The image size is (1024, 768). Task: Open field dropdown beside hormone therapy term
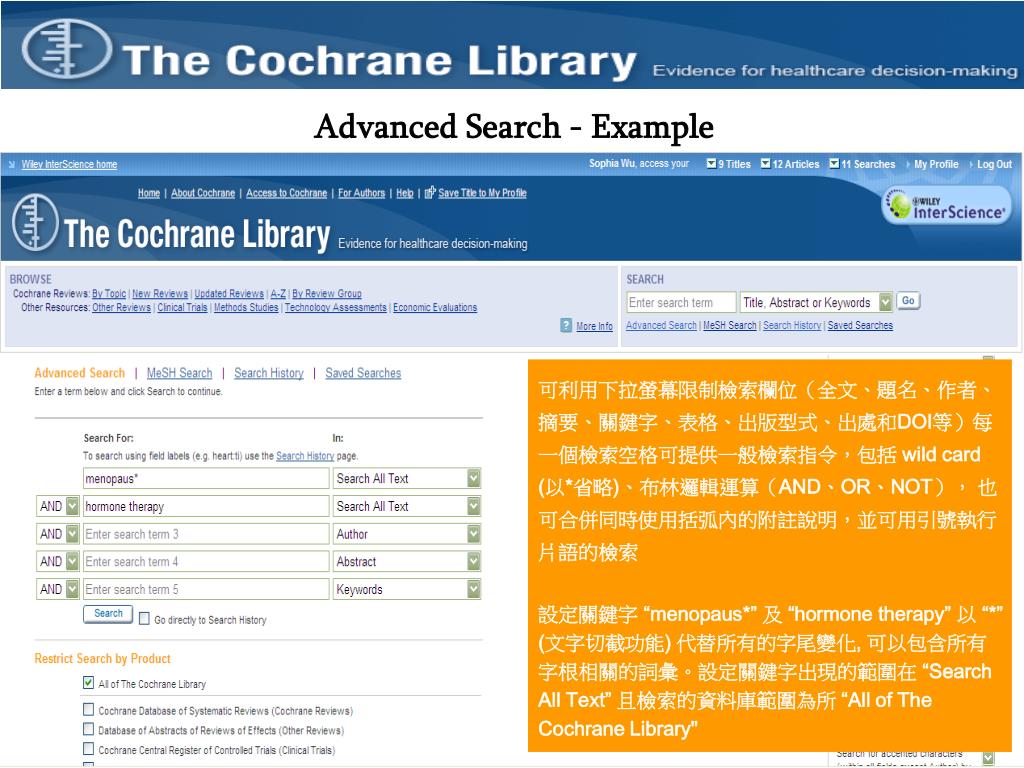tap(473, 506)
